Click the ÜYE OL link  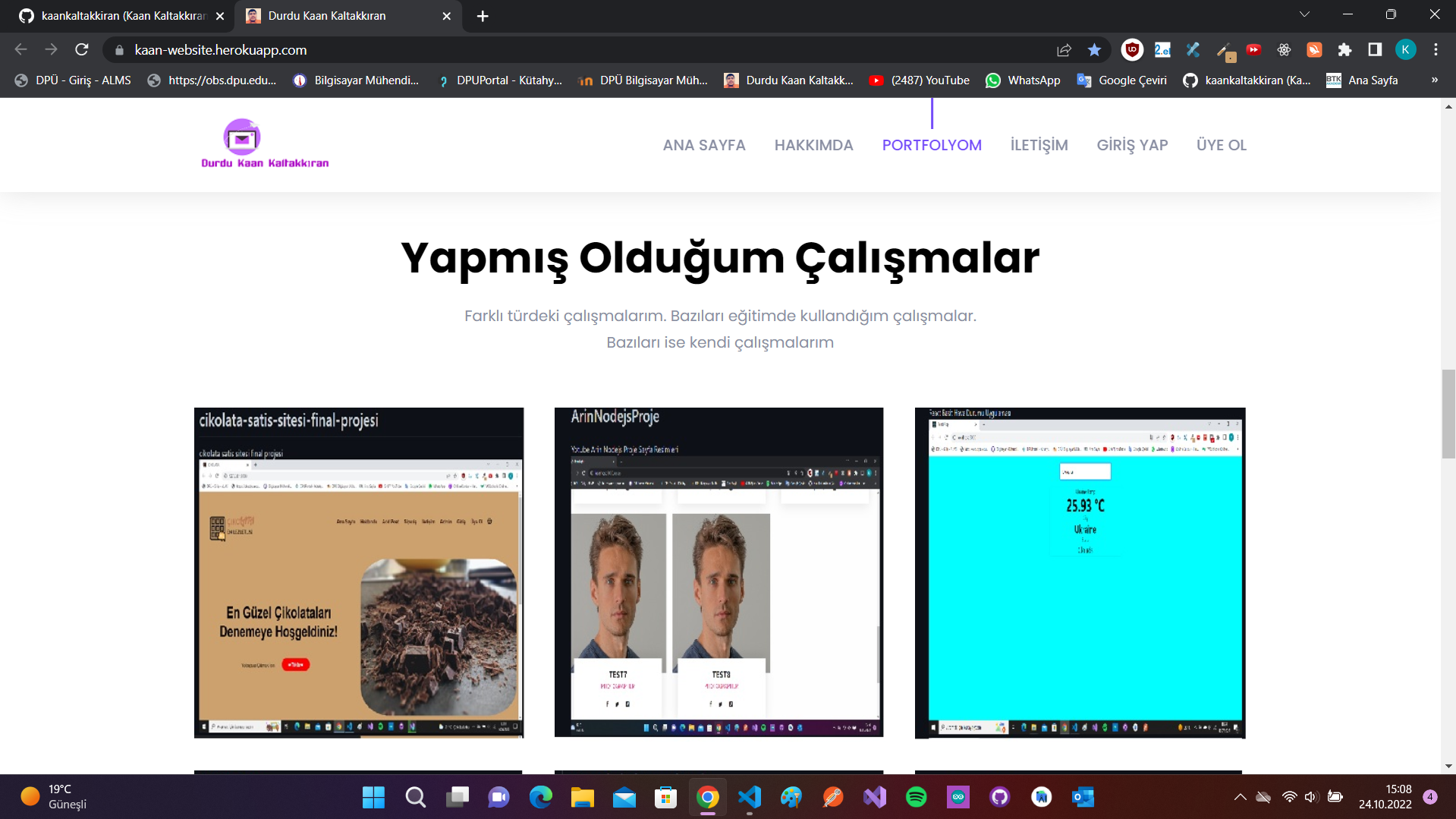coord(1221,144)
